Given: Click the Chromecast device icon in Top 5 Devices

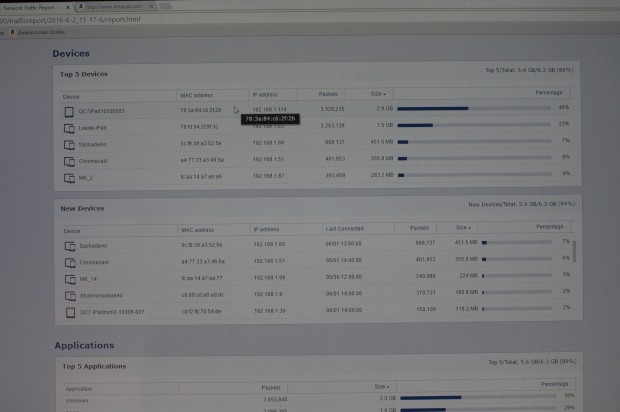Looking at the screenshot, I should click(69, 159).
